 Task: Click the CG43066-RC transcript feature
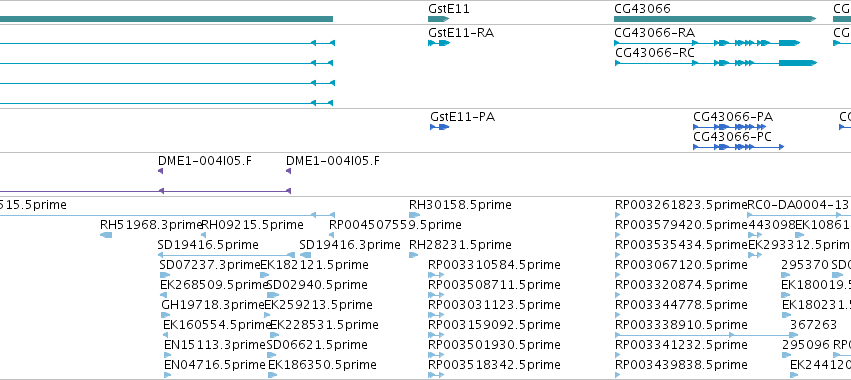coord(715,63)
